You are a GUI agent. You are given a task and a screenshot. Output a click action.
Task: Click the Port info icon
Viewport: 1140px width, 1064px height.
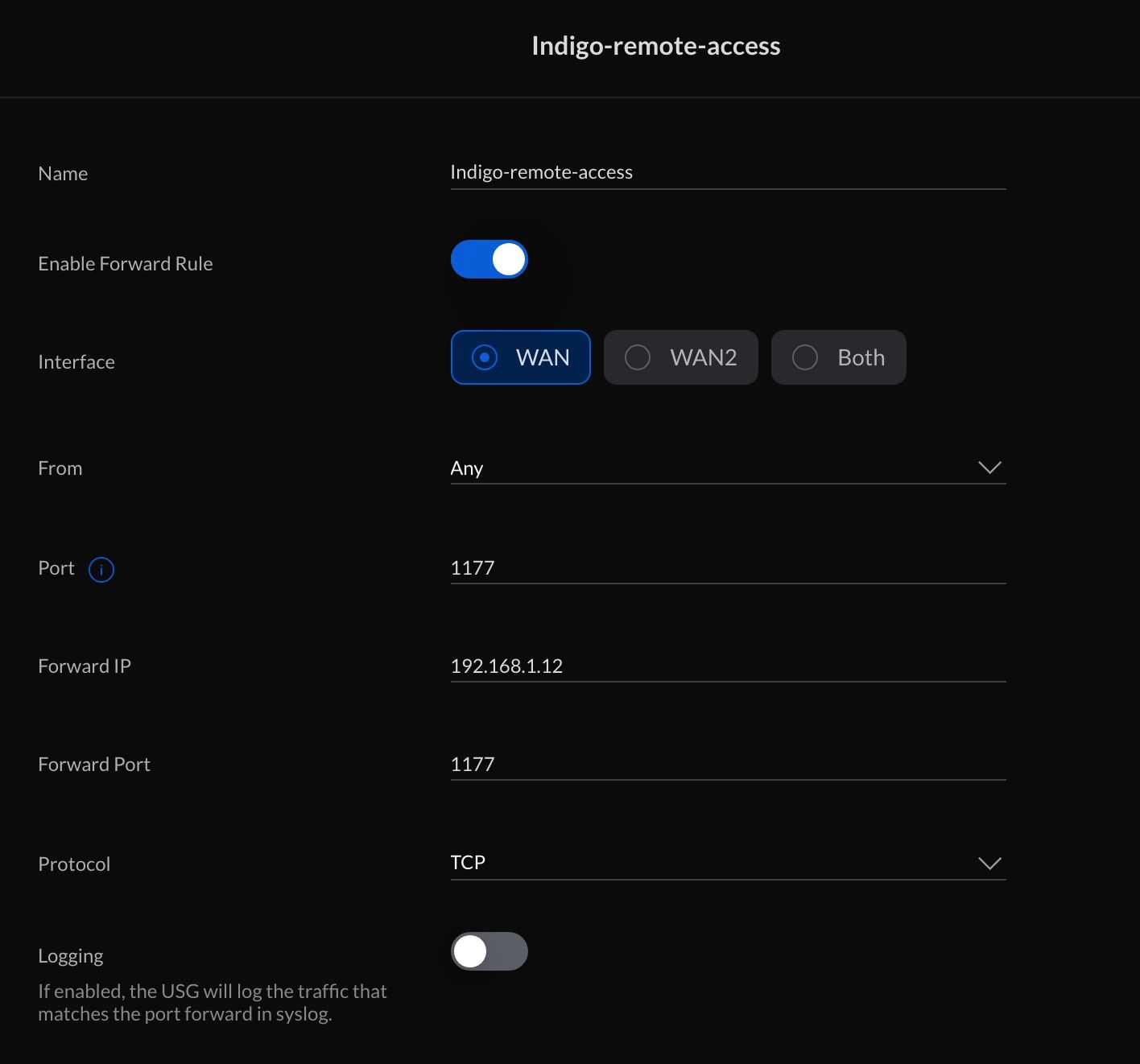tap(101, 569)
